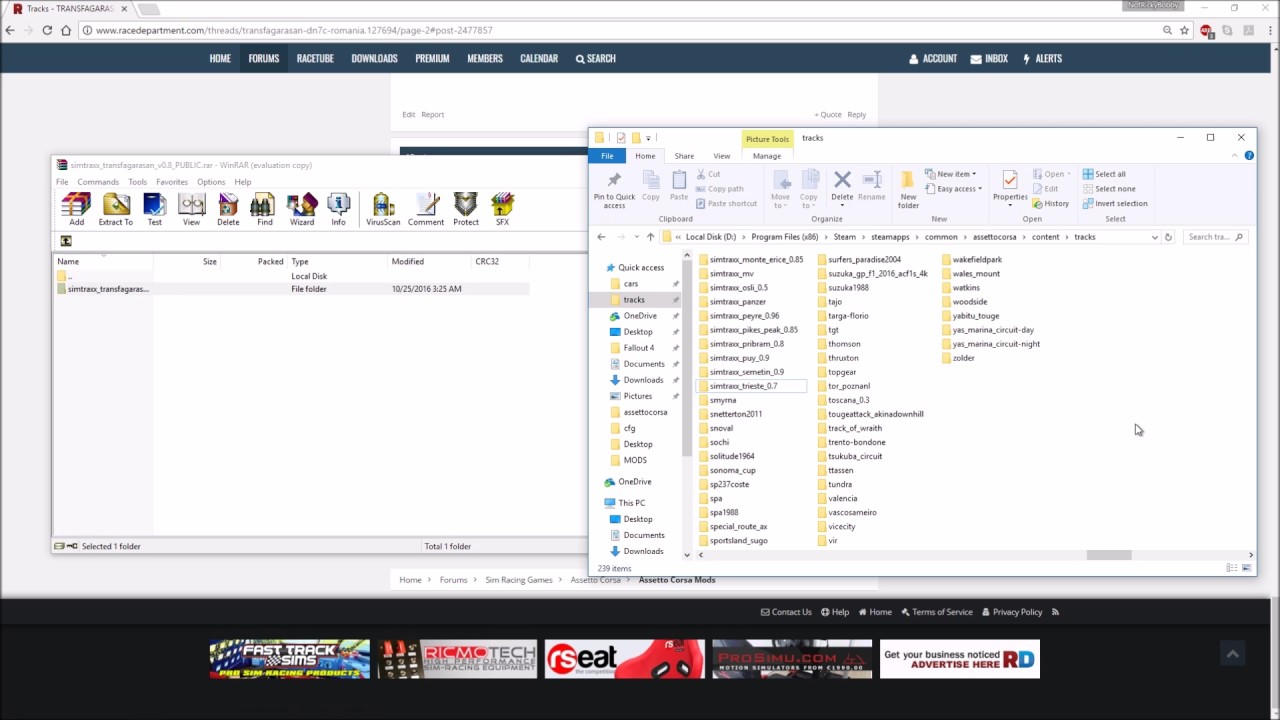
Task: Open the Favorites menu in WinRAR
Action: coord(171,182)
